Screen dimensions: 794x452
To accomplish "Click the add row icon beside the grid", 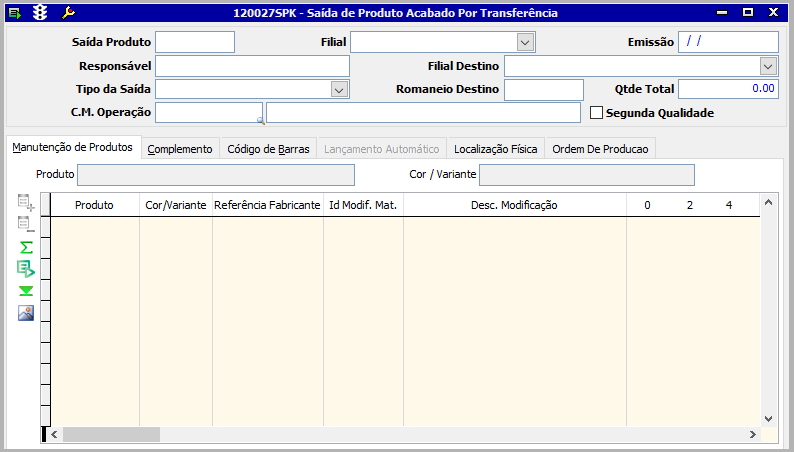I will pyautogui.click(x=26, y=202).
